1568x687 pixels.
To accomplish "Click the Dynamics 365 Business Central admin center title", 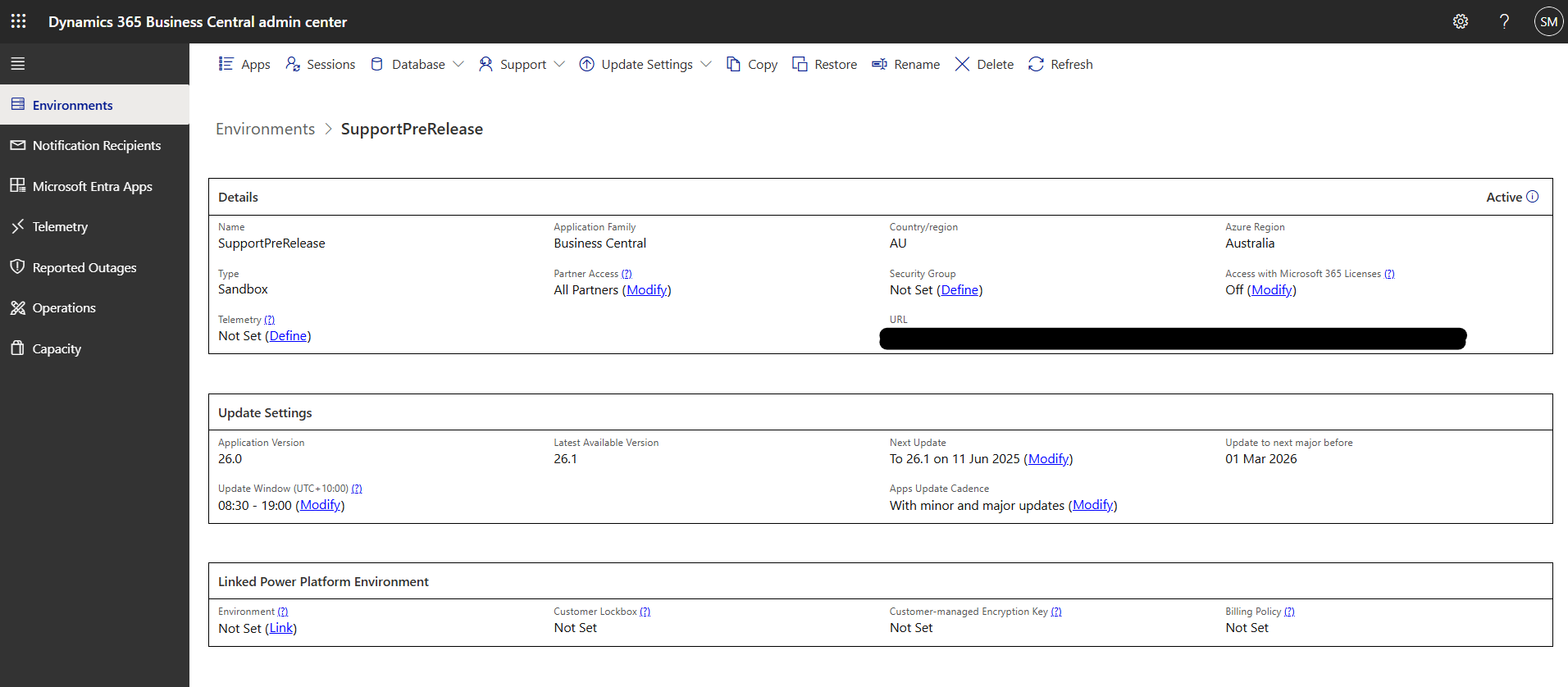I will point(198,22).
